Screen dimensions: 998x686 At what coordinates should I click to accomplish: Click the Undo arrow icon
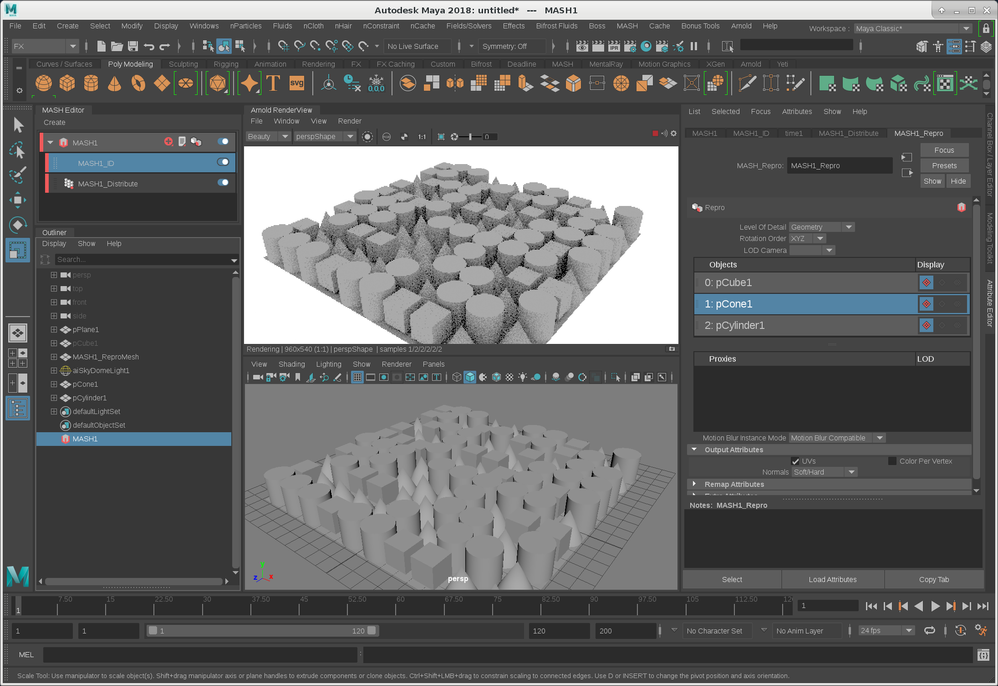[149, 46]
